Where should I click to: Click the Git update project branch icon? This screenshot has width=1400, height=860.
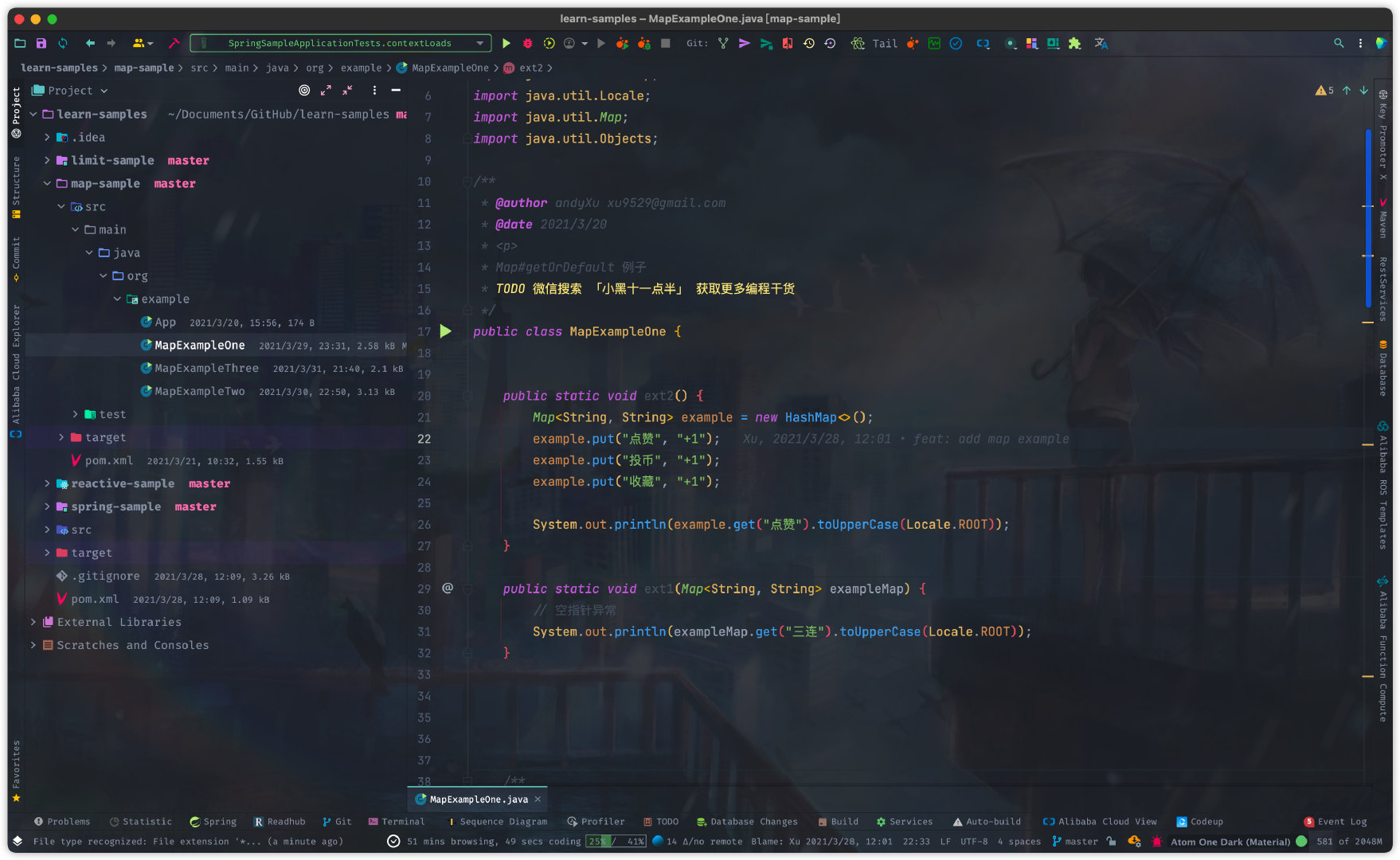point(723,43)
